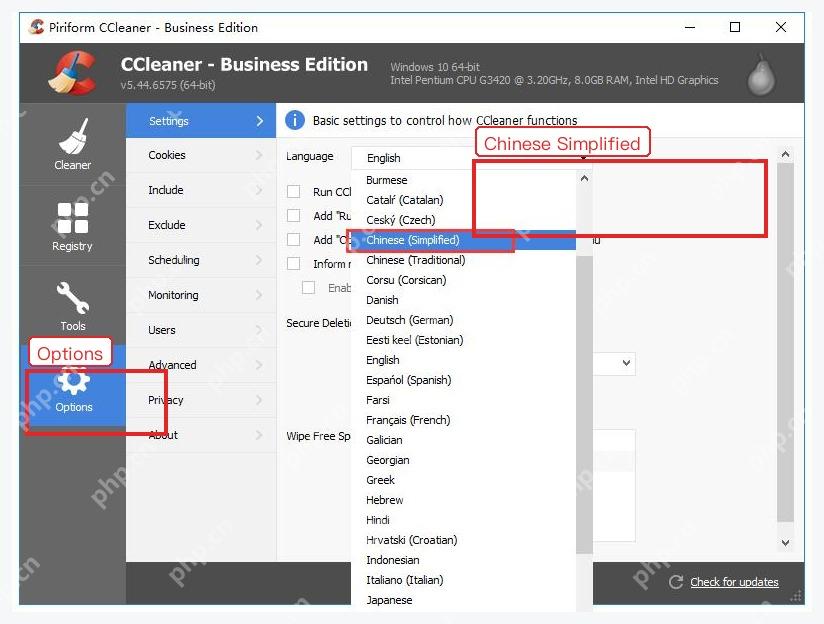
Task: Click the Check for updates link
Action: tap(734, 582)
